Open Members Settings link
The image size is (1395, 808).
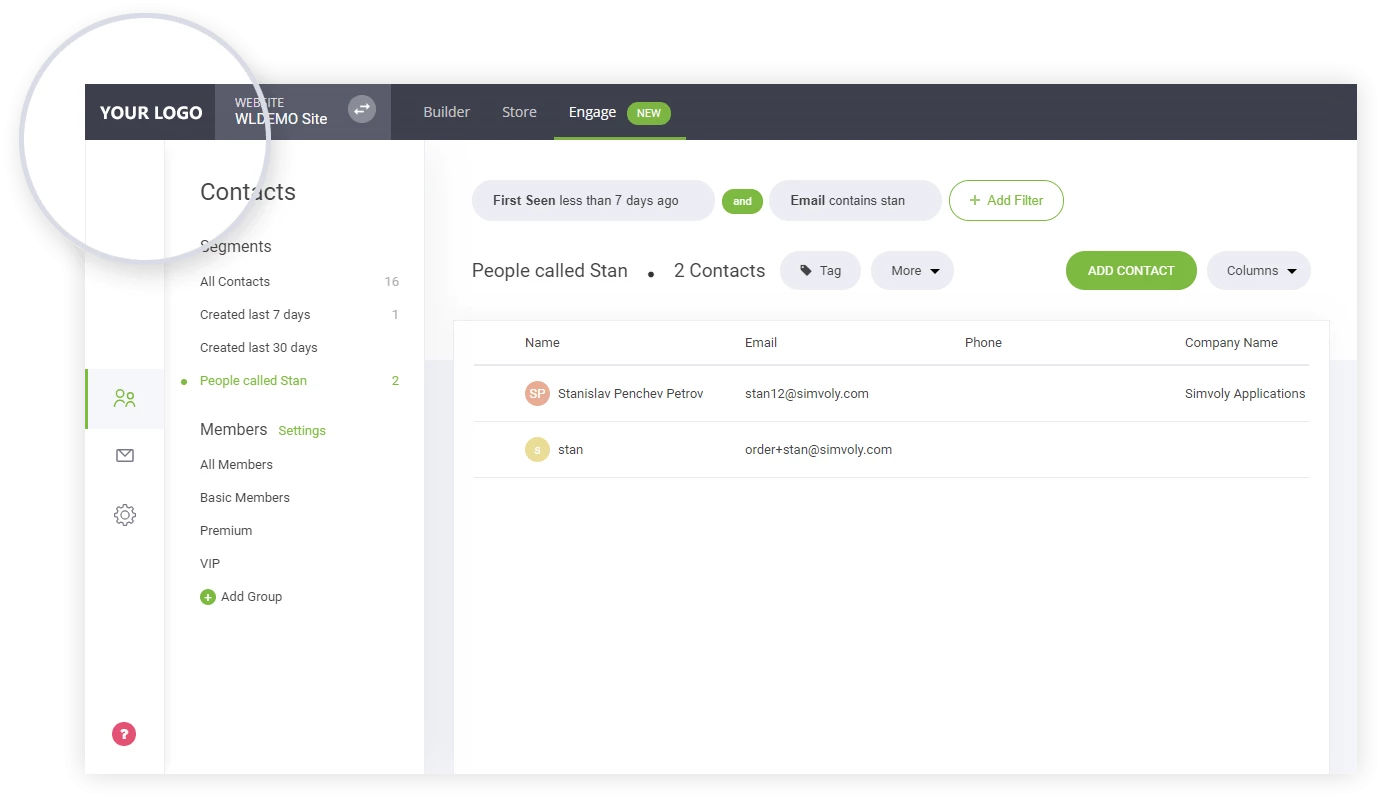[x=302, y=431]
